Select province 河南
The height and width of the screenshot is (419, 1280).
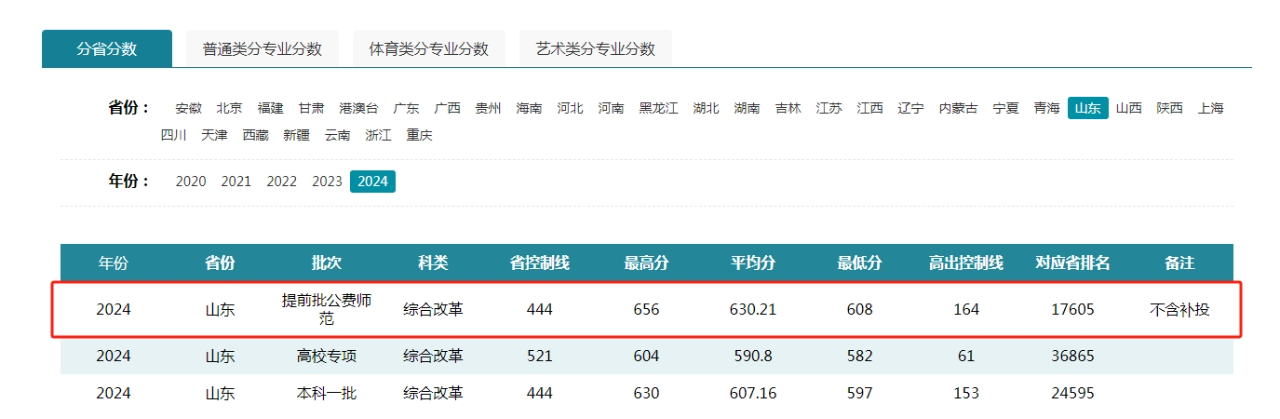click(611, 108)
